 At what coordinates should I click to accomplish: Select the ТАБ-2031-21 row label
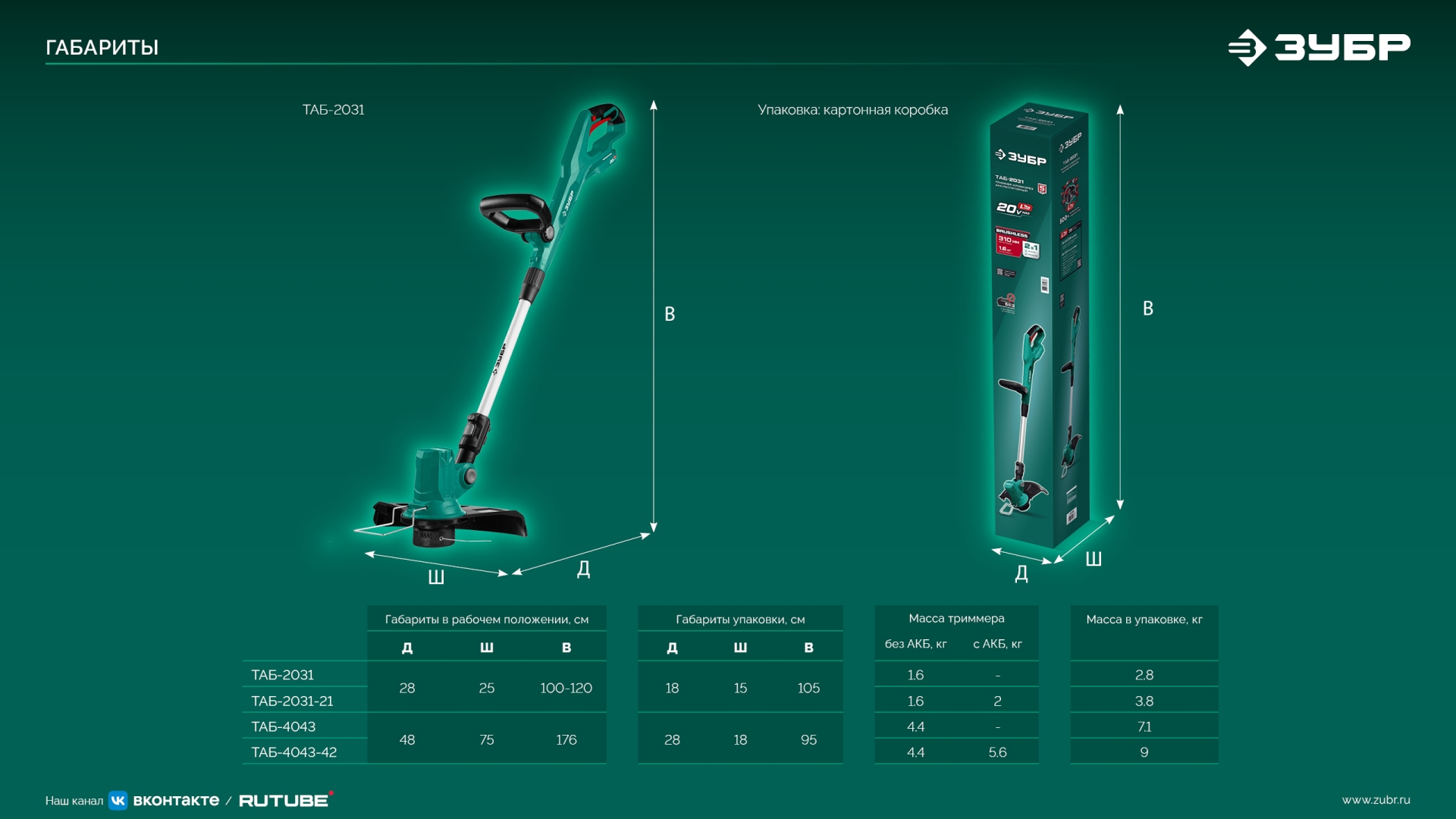coord(292,701)
